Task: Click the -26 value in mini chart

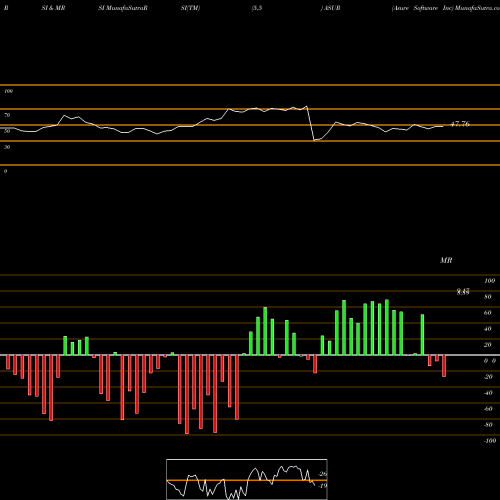Action: 323,474
